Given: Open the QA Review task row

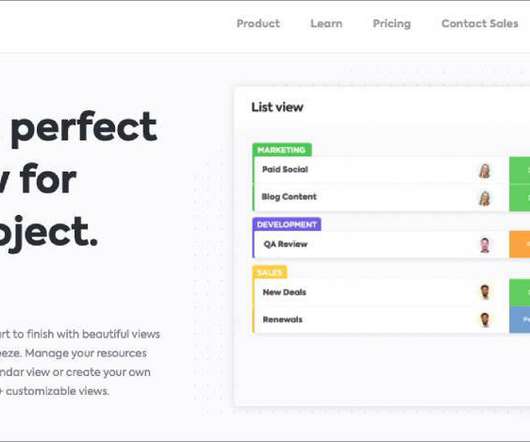Looking at the screenshot, I should click(x=379, y=245).
